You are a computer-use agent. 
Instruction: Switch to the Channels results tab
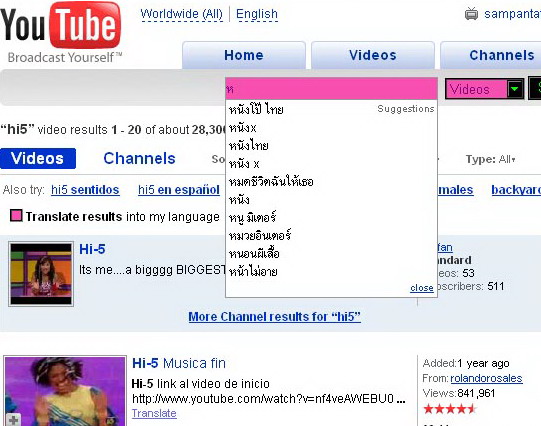coord(139,159)
